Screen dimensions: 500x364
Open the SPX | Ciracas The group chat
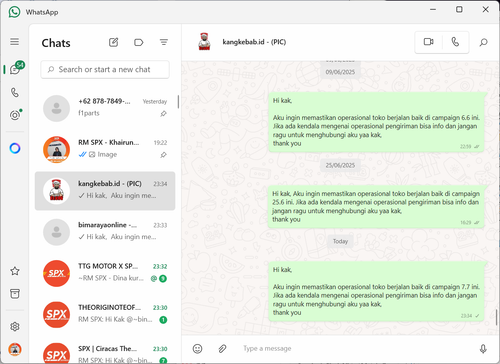(105, 352)
